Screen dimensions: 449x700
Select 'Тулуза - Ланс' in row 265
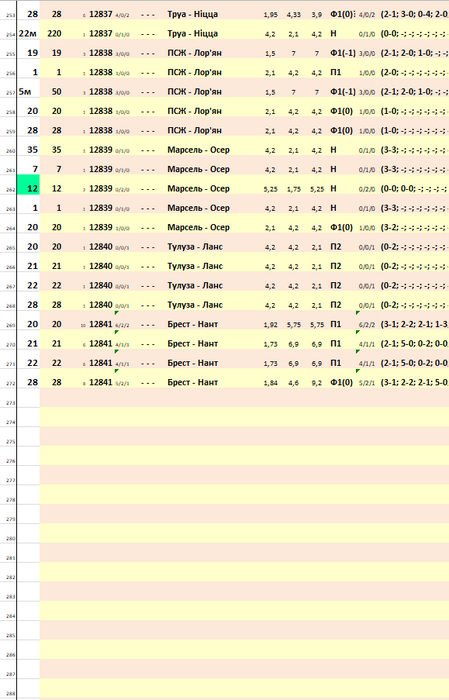tap(195, 246)
